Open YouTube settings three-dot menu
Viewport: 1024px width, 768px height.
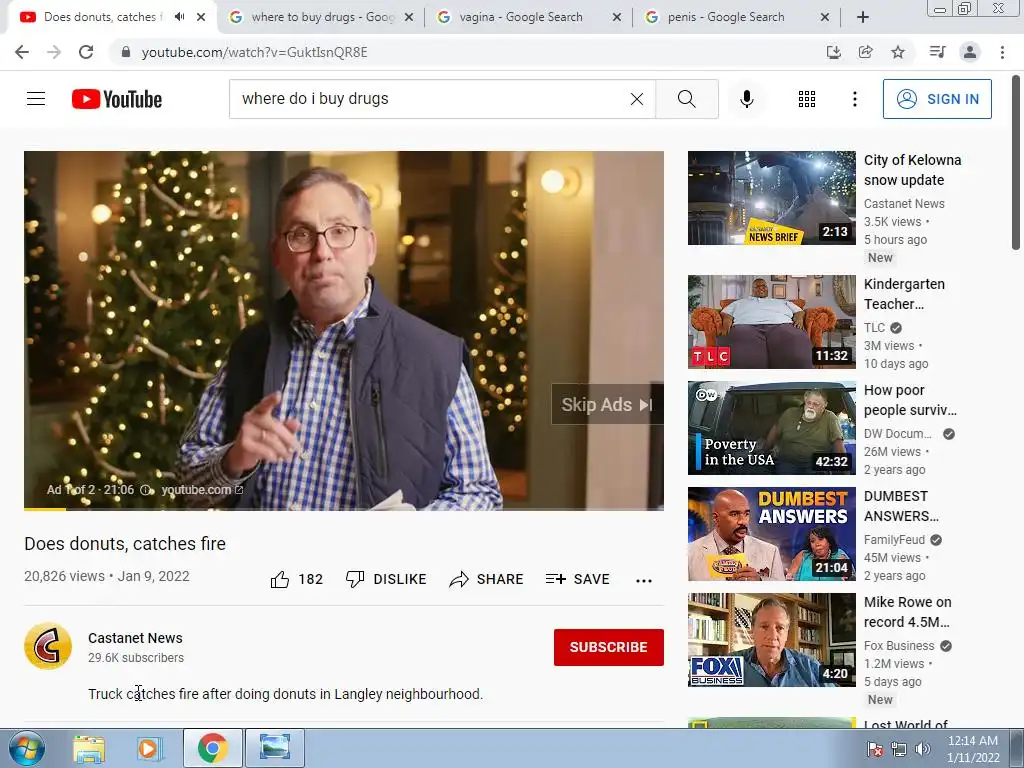pos(854,99)
